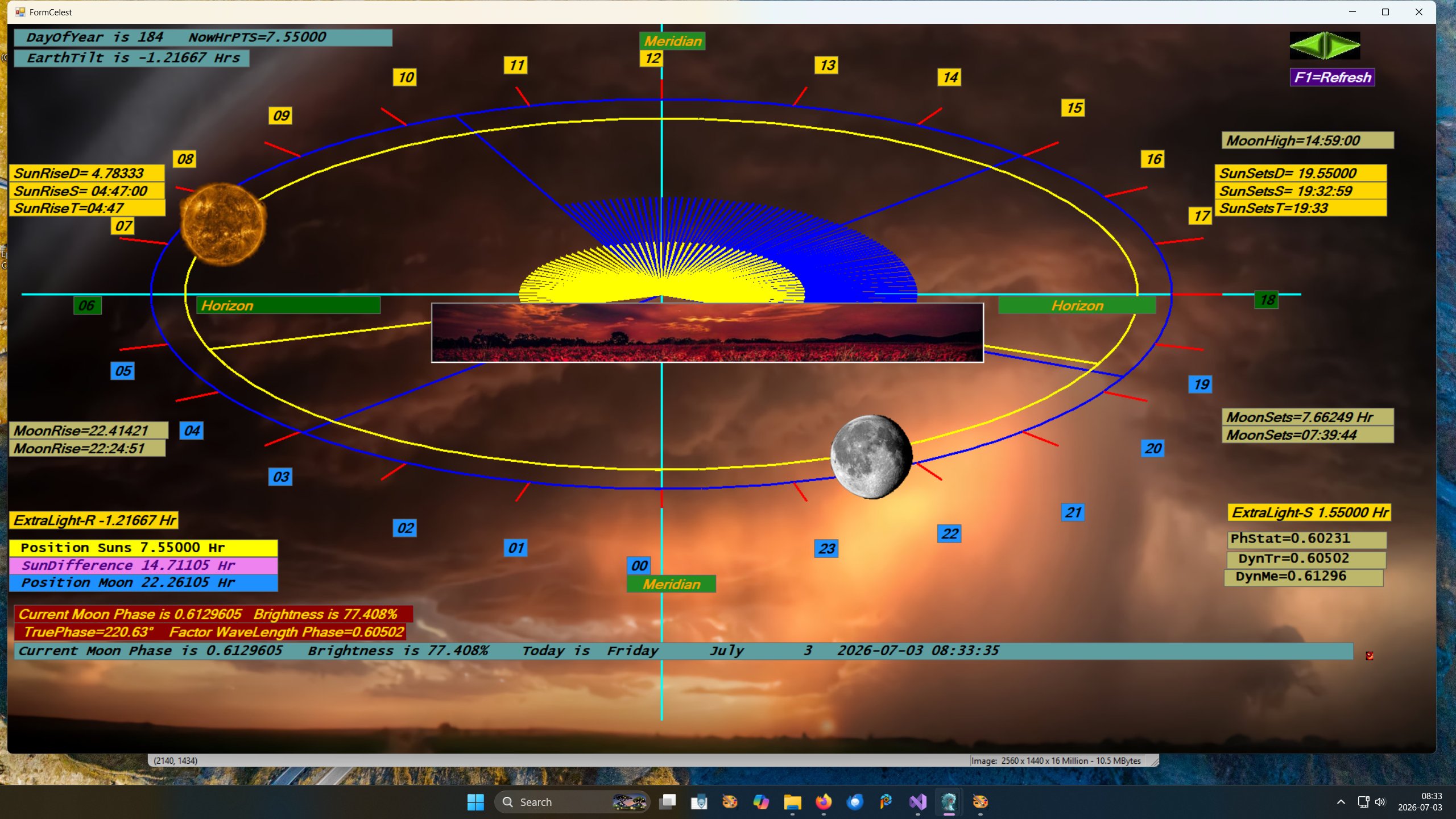Click the volume icon in system tray
The image size is (1456, 819).
click(x=1380, y=802)
